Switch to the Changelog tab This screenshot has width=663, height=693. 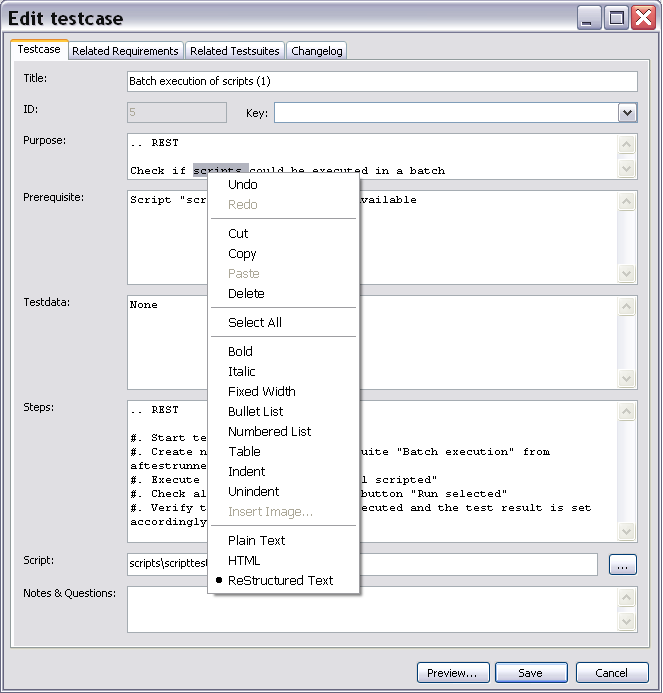tap(316, 51)
